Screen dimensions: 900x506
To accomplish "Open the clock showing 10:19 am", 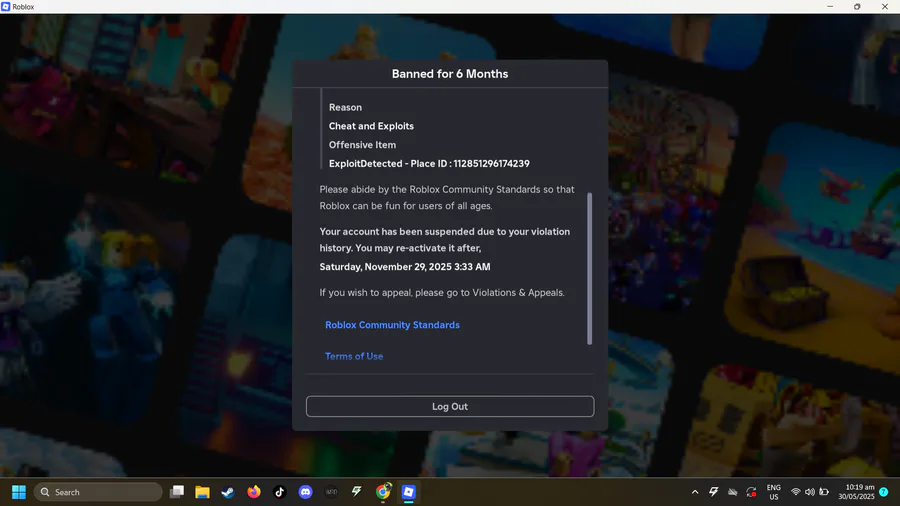I will pyautogui.click(x=856, y=492).
